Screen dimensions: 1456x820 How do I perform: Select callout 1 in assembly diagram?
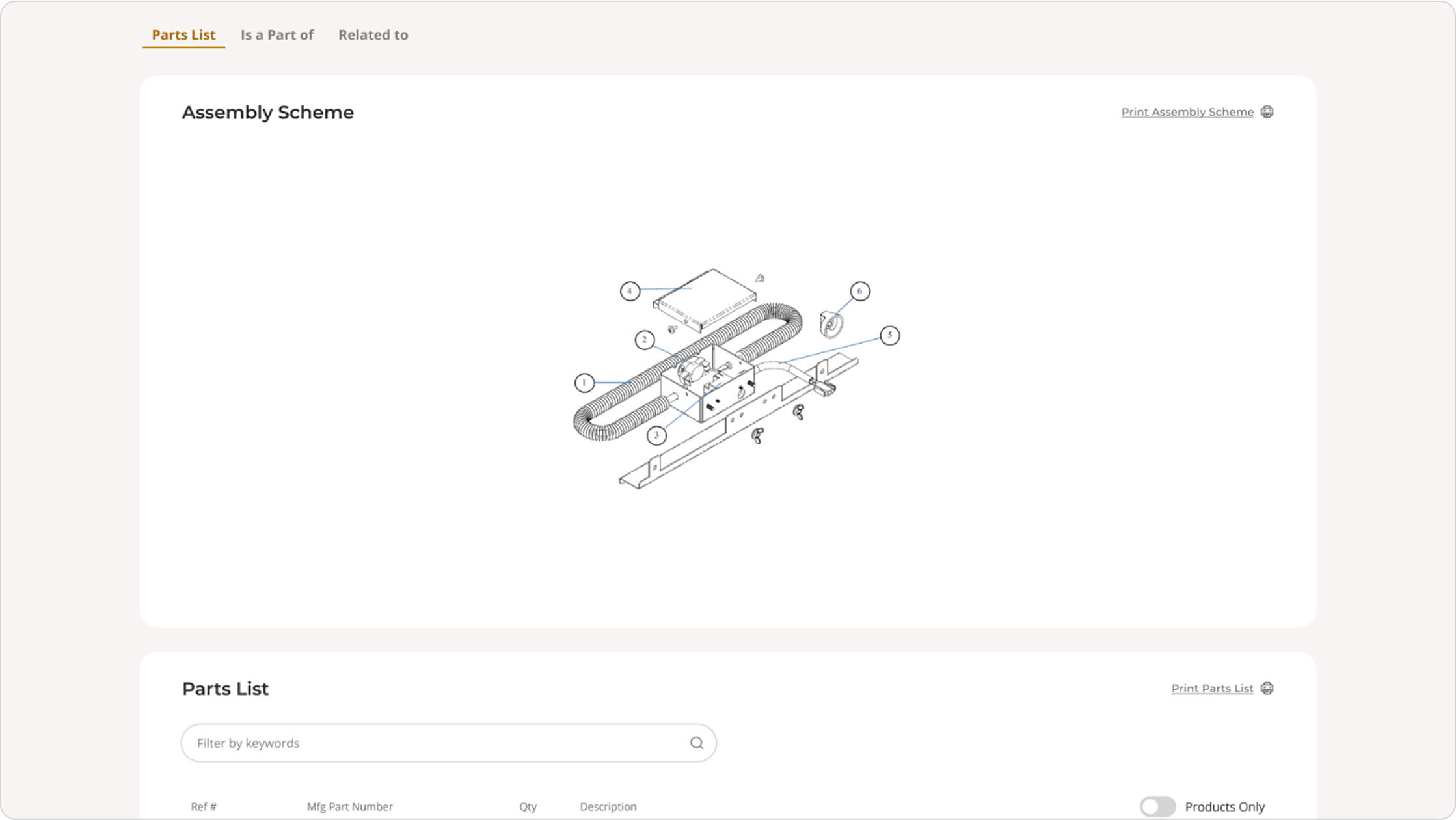point(584,383)
